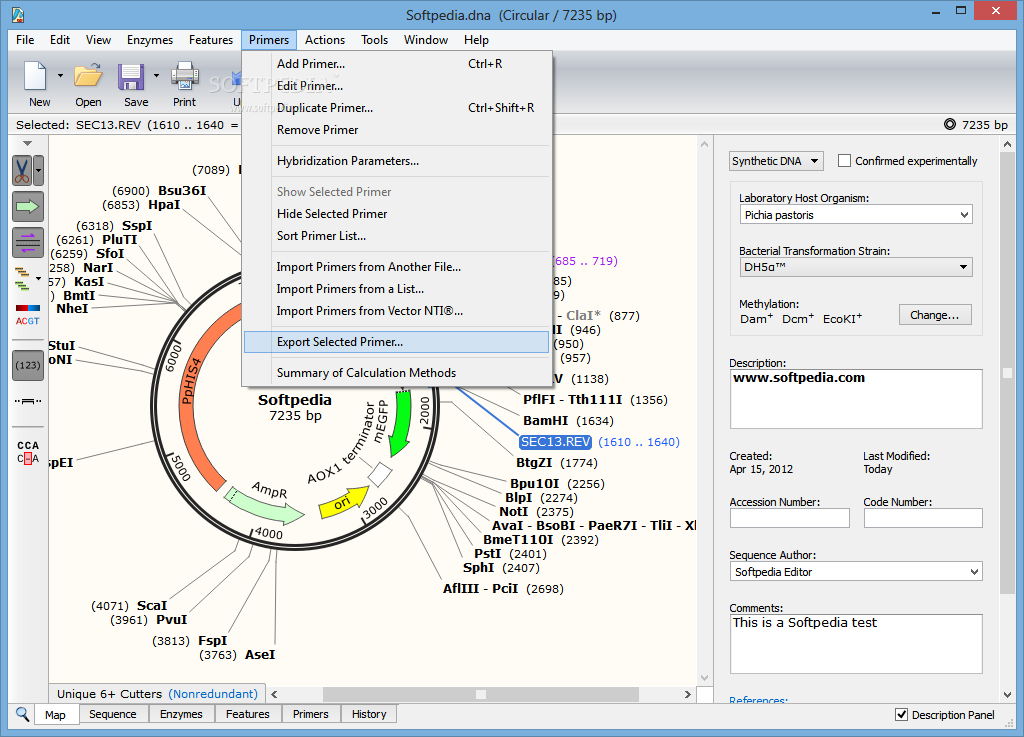Toggle the Description Panel checkbox
Image resolution: width=1024 pixels, height=737 pixels.
click(901, 715)
